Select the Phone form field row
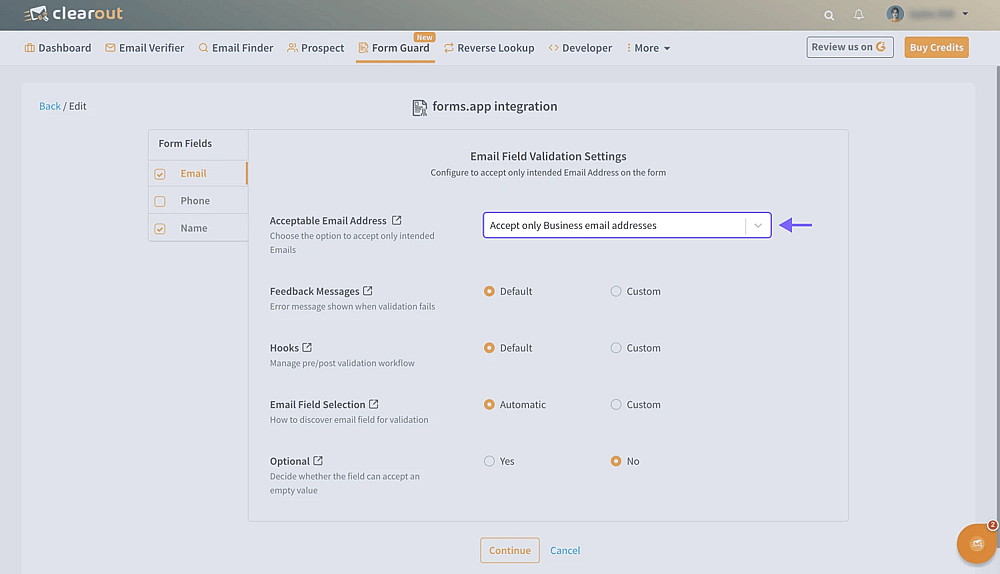 point(198,201)
